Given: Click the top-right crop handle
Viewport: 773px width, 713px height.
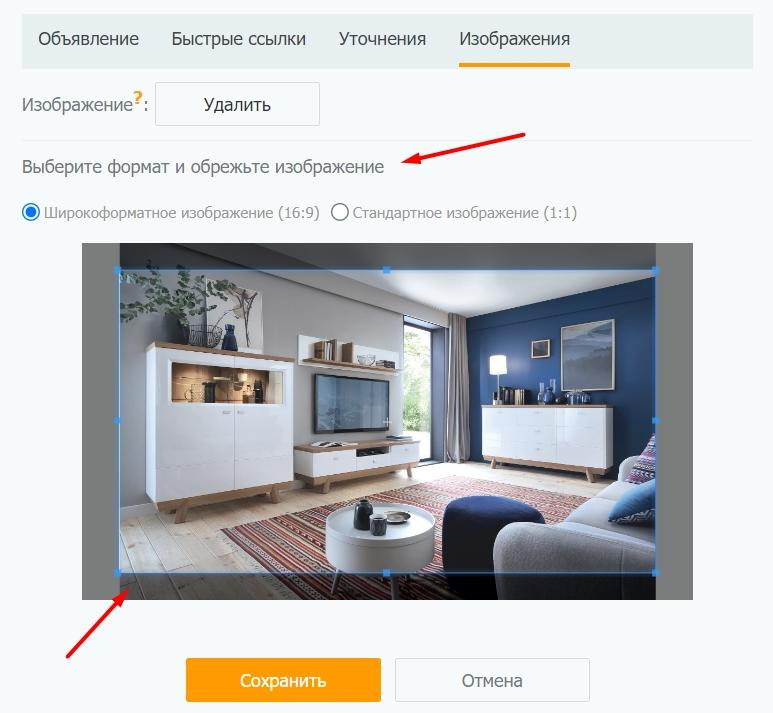Looking at the screenshot, I should point(655,270).
